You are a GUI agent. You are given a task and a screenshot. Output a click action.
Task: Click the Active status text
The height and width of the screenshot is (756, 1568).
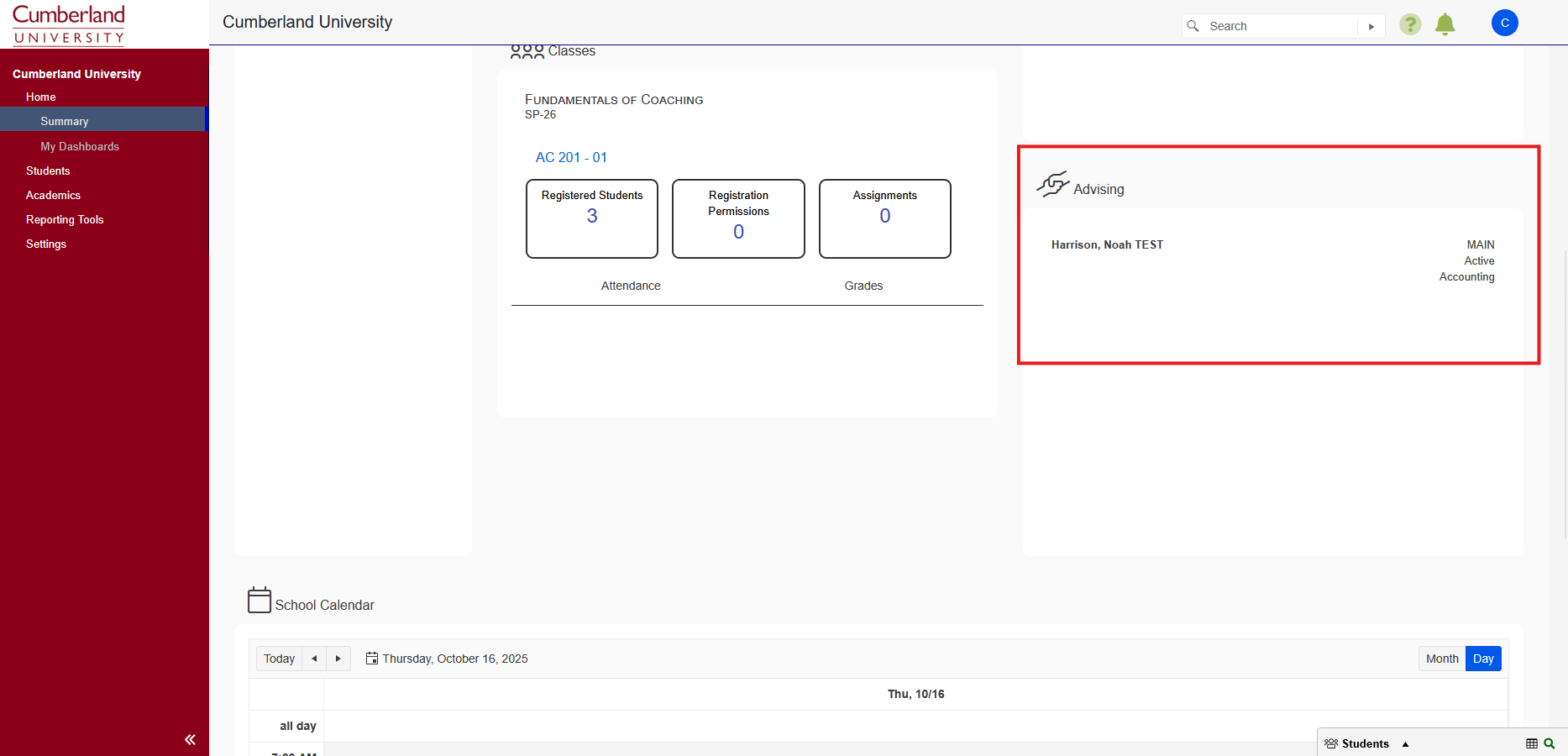1479,260
